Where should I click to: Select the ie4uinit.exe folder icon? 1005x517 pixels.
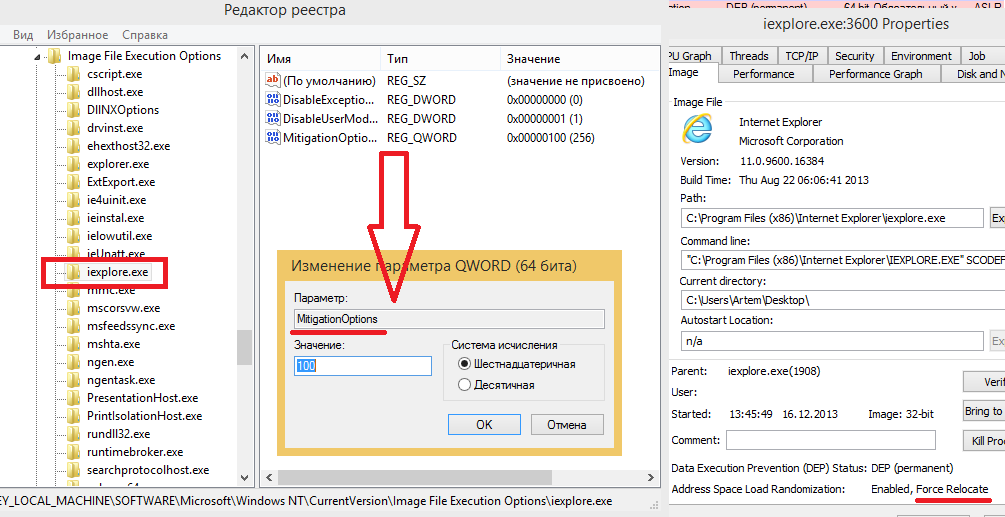tap(74, 200)
